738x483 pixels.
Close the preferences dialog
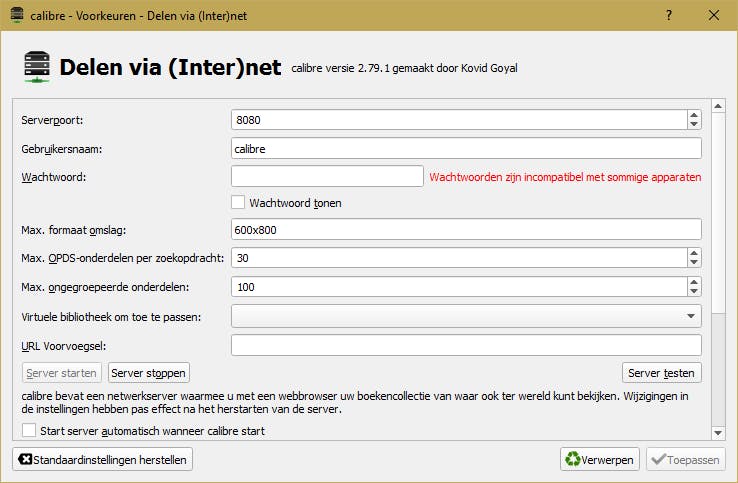coord(714,15)
